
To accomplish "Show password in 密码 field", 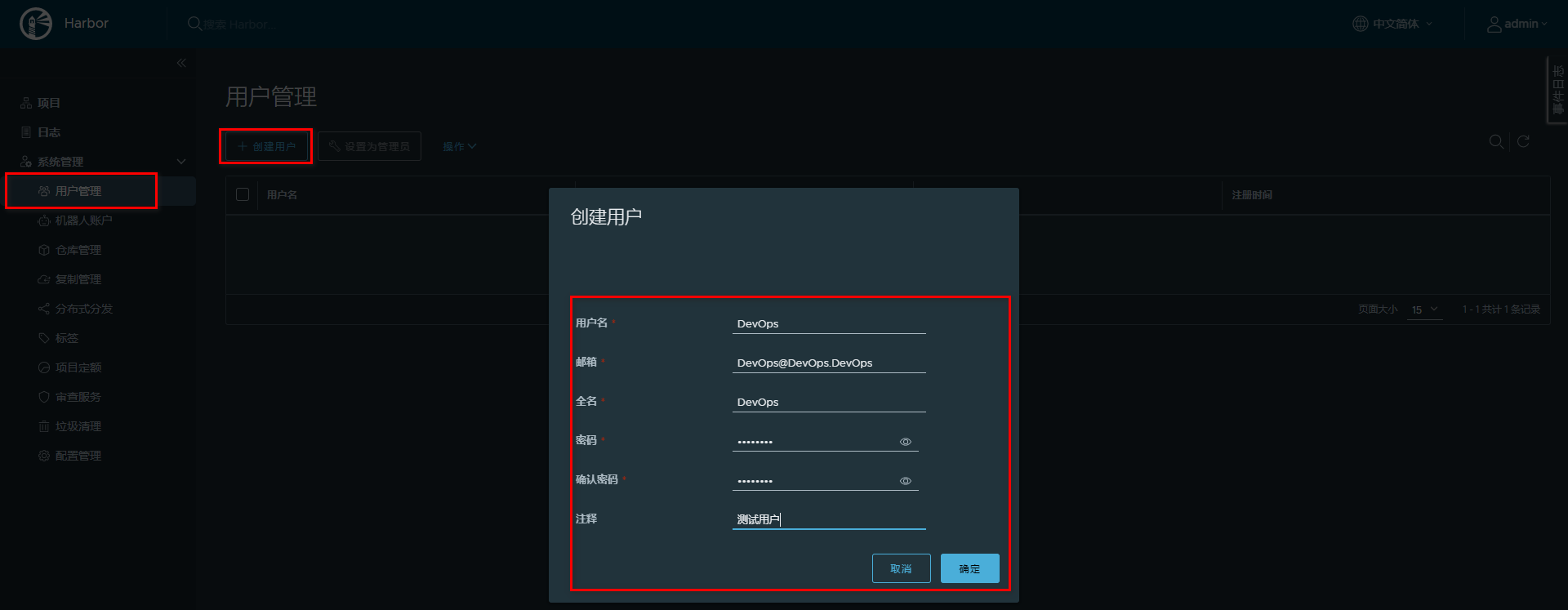I will pos(906,442).
